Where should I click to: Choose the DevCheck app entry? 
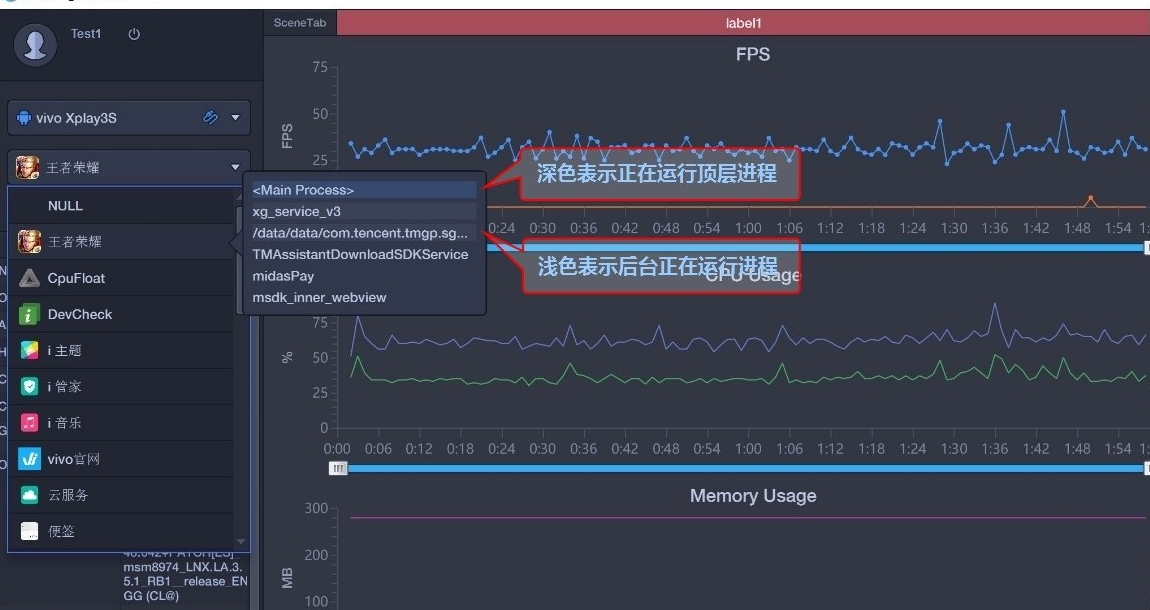(121, 314)
